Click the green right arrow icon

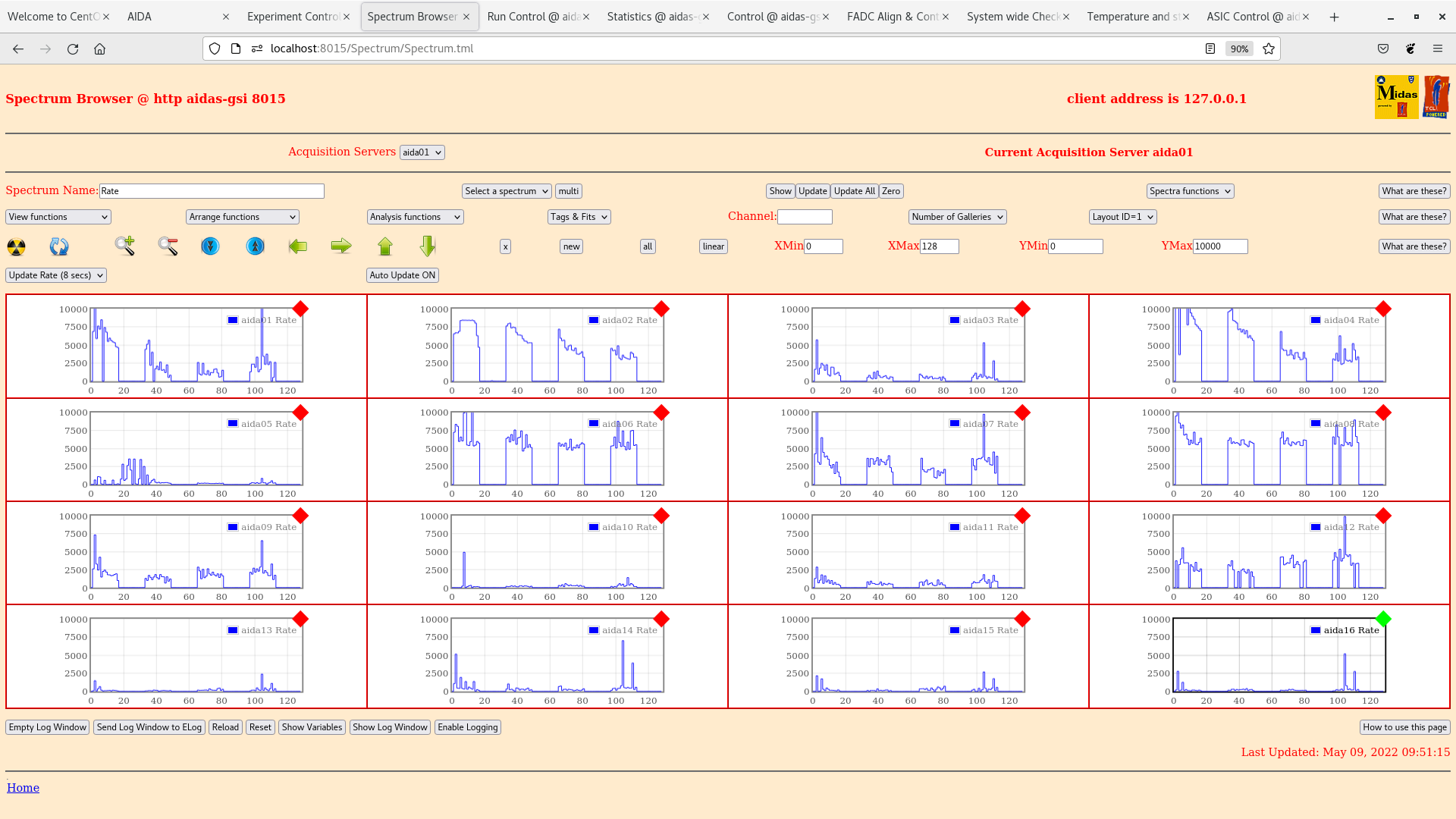pos(341,246)
